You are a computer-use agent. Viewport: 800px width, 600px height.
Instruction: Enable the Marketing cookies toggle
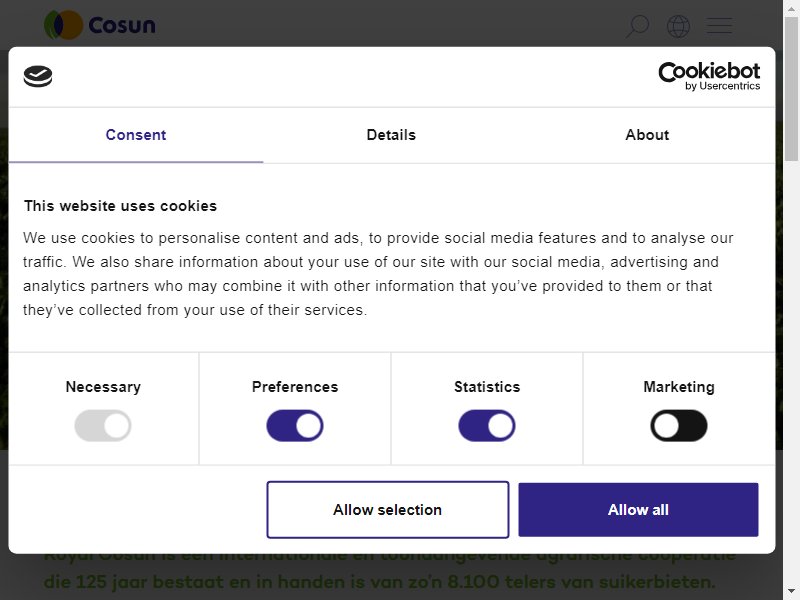coord(679,426)
